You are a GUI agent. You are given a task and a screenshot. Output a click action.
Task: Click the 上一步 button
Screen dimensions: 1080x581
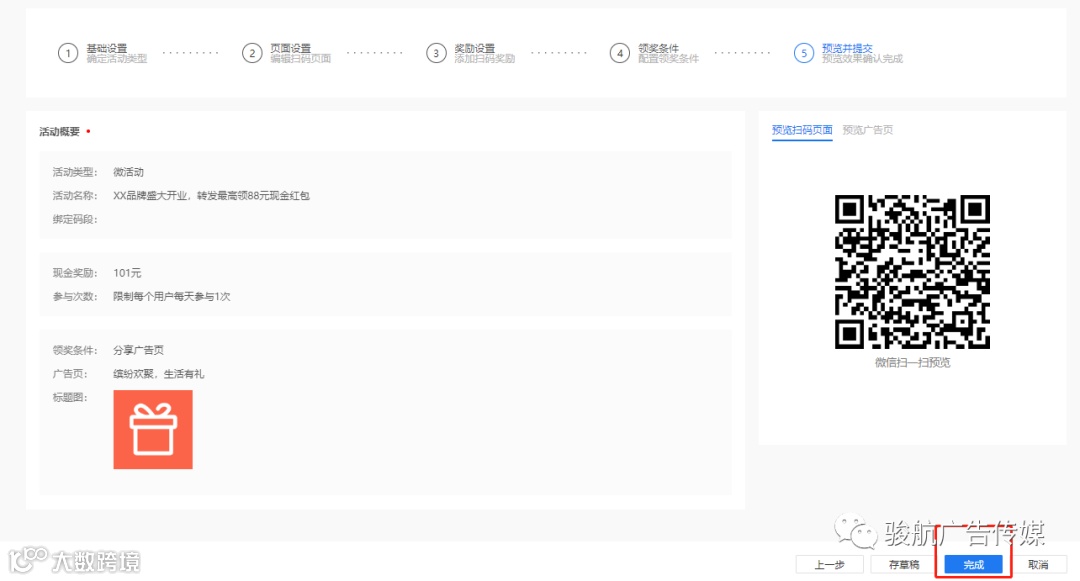pyautogui.click(x=829, y=564)
